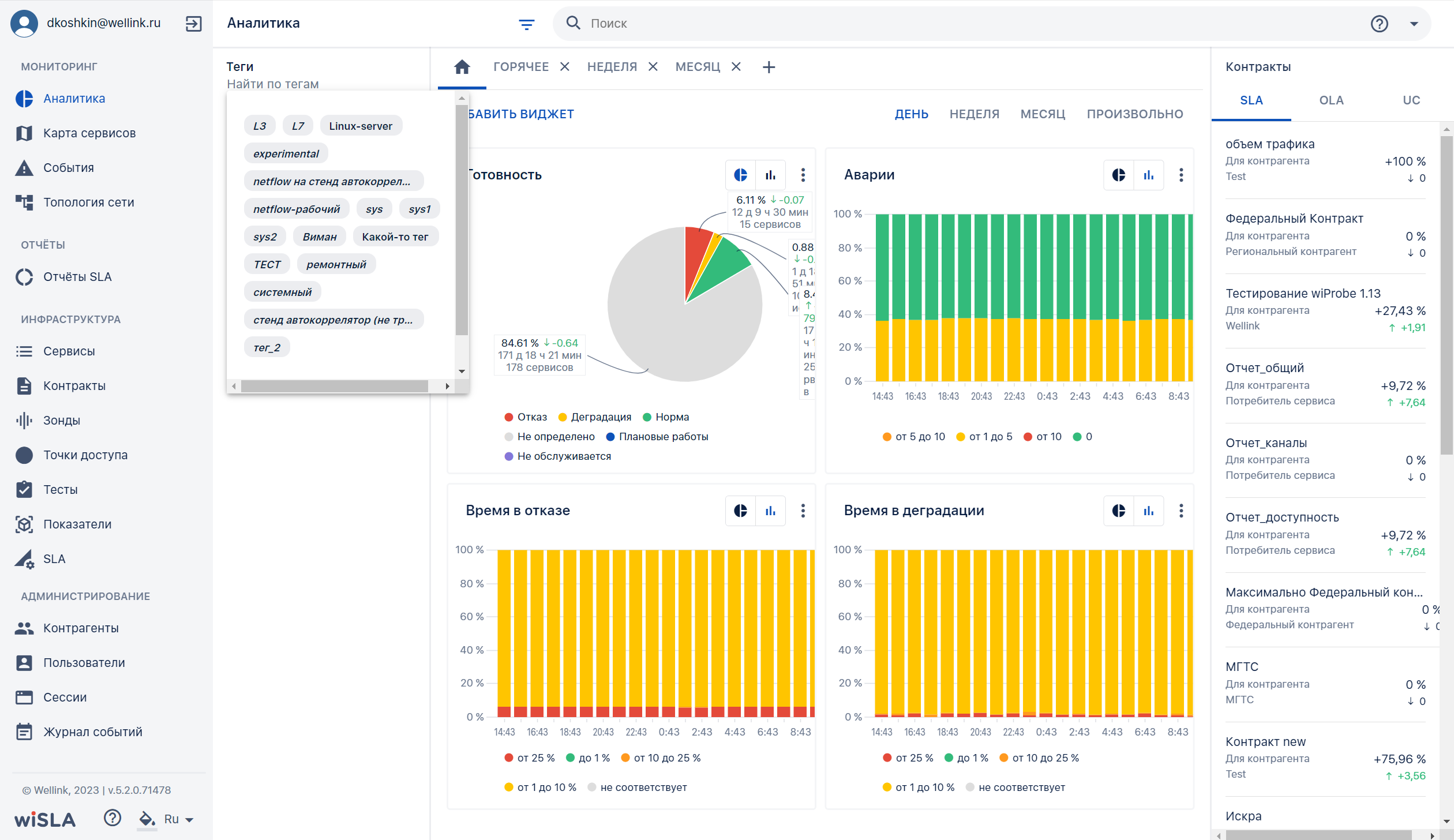1454x840 pixels.
Task: Switch to the OLA contracts tab
Action: [1331, 100]
